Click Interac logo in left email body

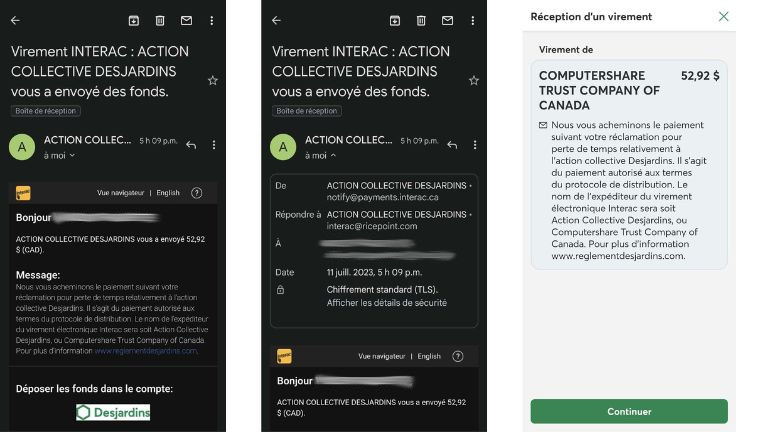point(23,193)
